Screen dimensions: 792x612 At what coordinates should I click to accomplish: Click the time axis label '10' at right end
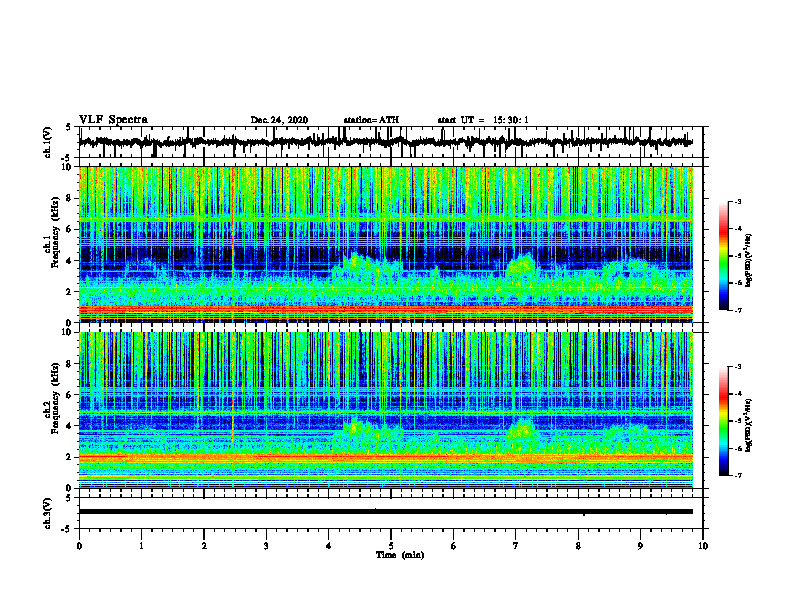tap(703, 546)
